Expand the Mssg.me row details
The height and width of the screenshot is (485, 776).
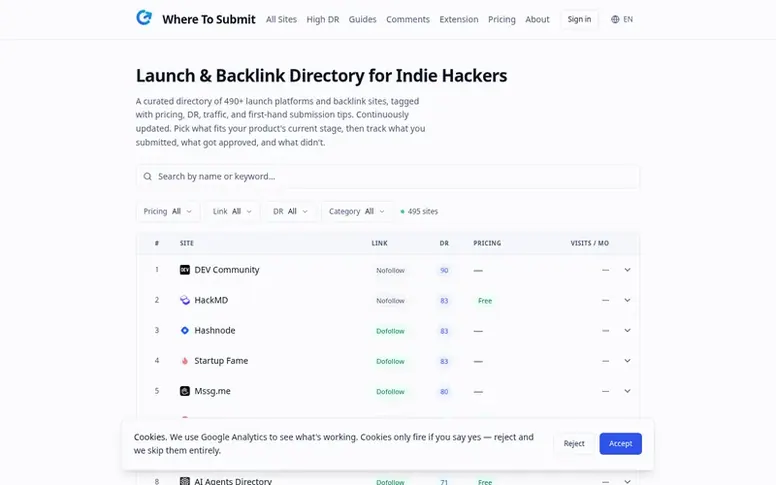tap(627, 391)
